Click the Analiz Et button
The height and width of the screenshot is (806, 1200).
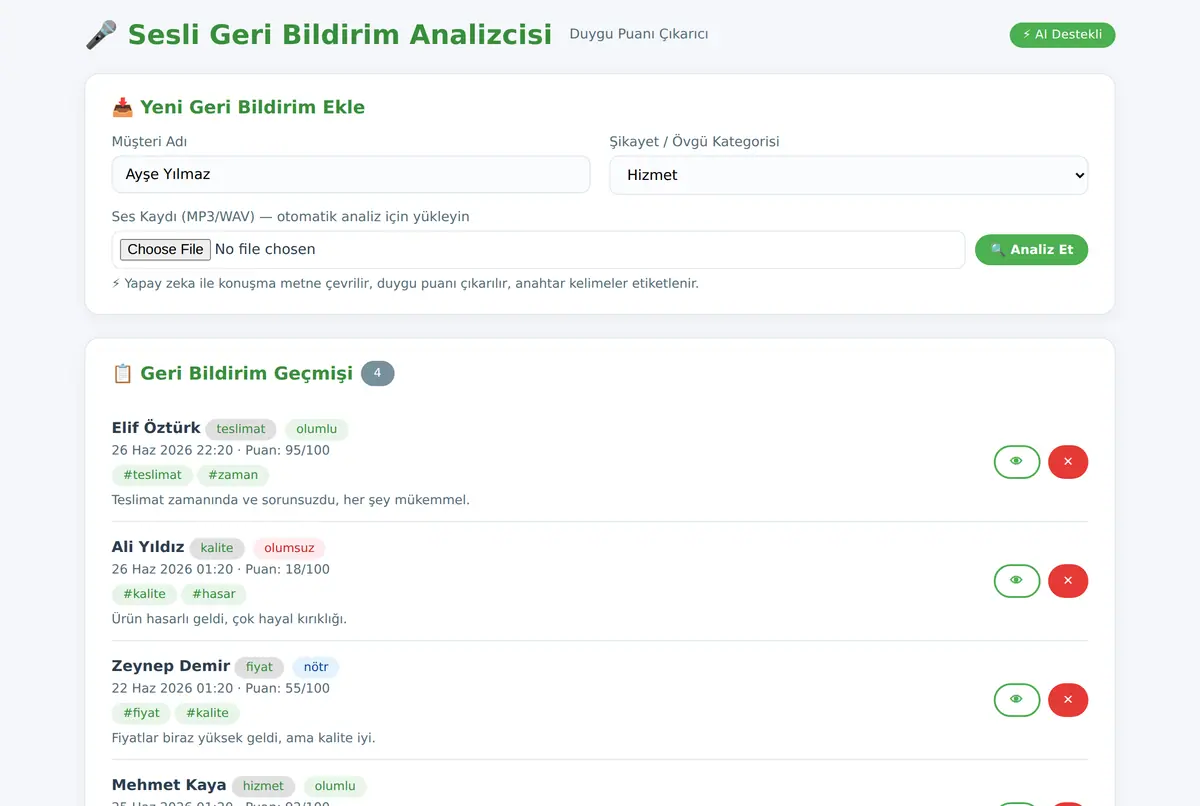1031,250
